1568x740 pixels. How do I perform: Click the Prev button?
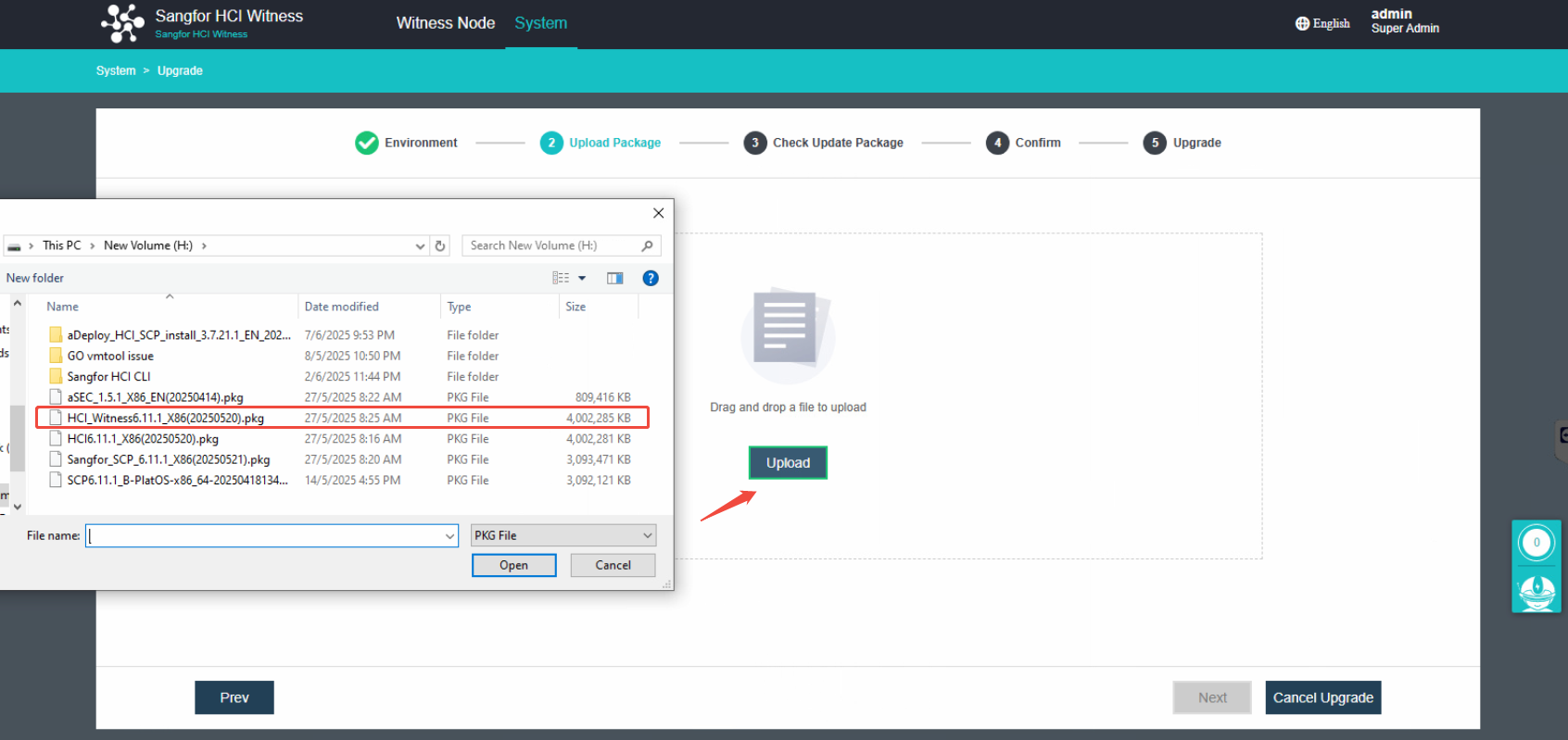(x=234, y=697)
